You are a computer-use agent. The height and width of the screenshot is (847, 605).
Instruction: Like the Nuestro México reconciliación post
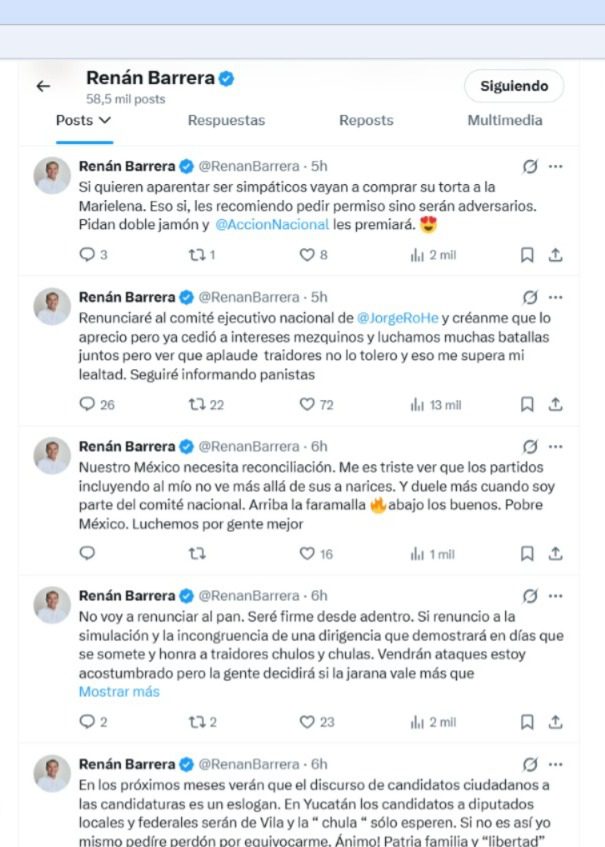pos(307,553)
